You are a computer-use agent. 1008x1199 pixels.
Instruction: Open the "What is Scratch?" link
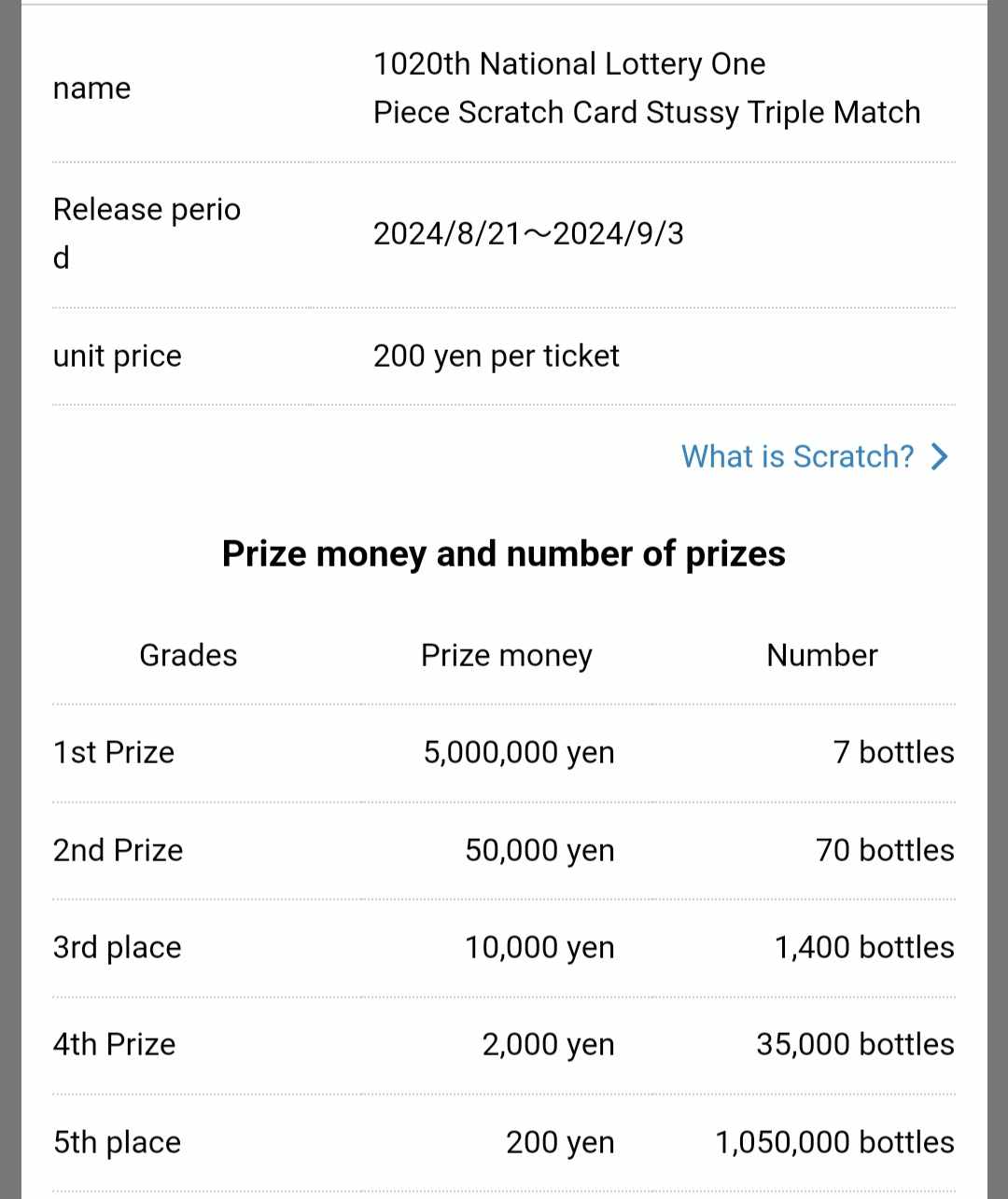coord(797,456)
